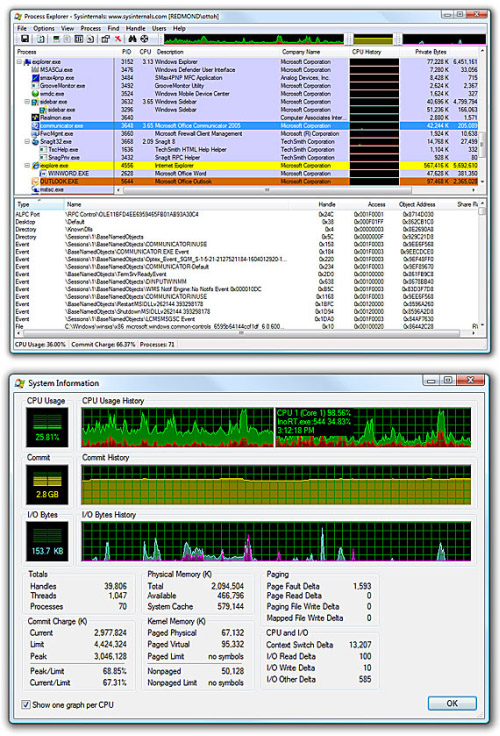Screen dimensions: 500x736
Task: Sort by the PID column header
Action: [x=126, y=52]
